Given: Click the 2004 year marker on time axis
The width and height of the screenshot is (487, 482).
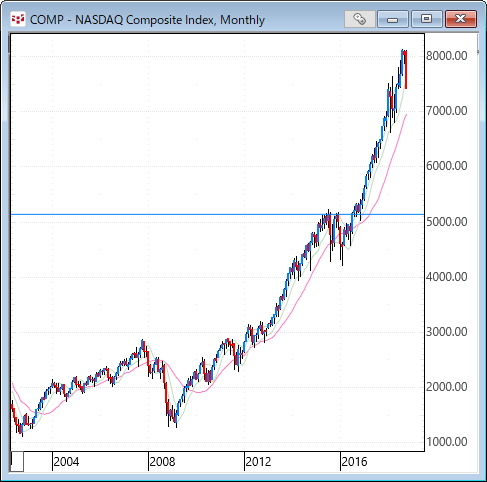Looking at the screenshot, I should pyautogui.click(x=66, y=462).
